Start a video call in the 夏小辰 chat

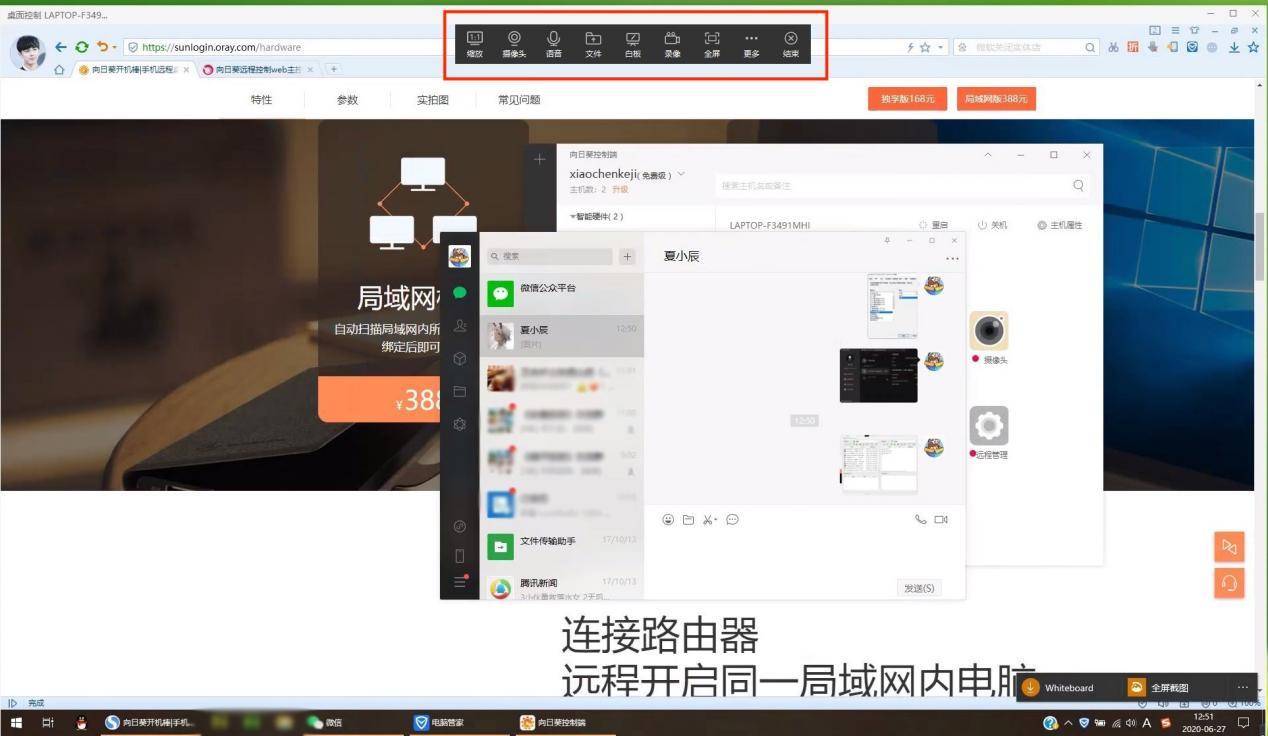click(941, 519)
